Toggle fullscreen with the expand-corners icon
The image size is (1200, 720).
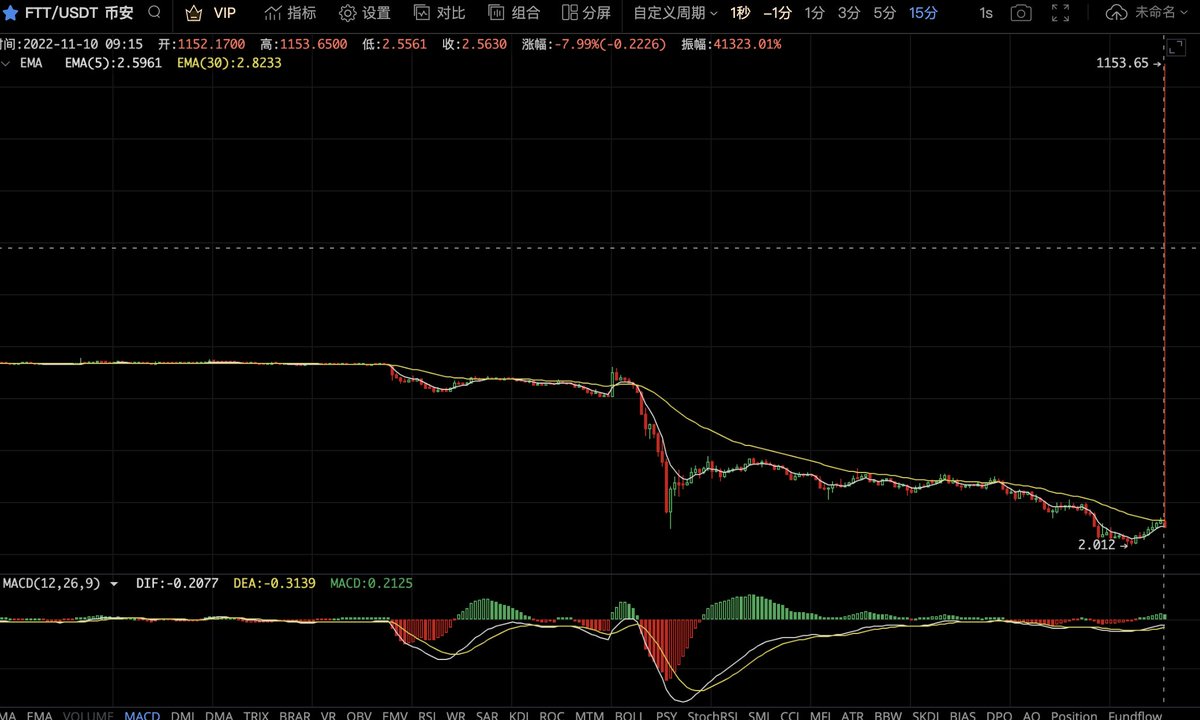coord(1061,13)
